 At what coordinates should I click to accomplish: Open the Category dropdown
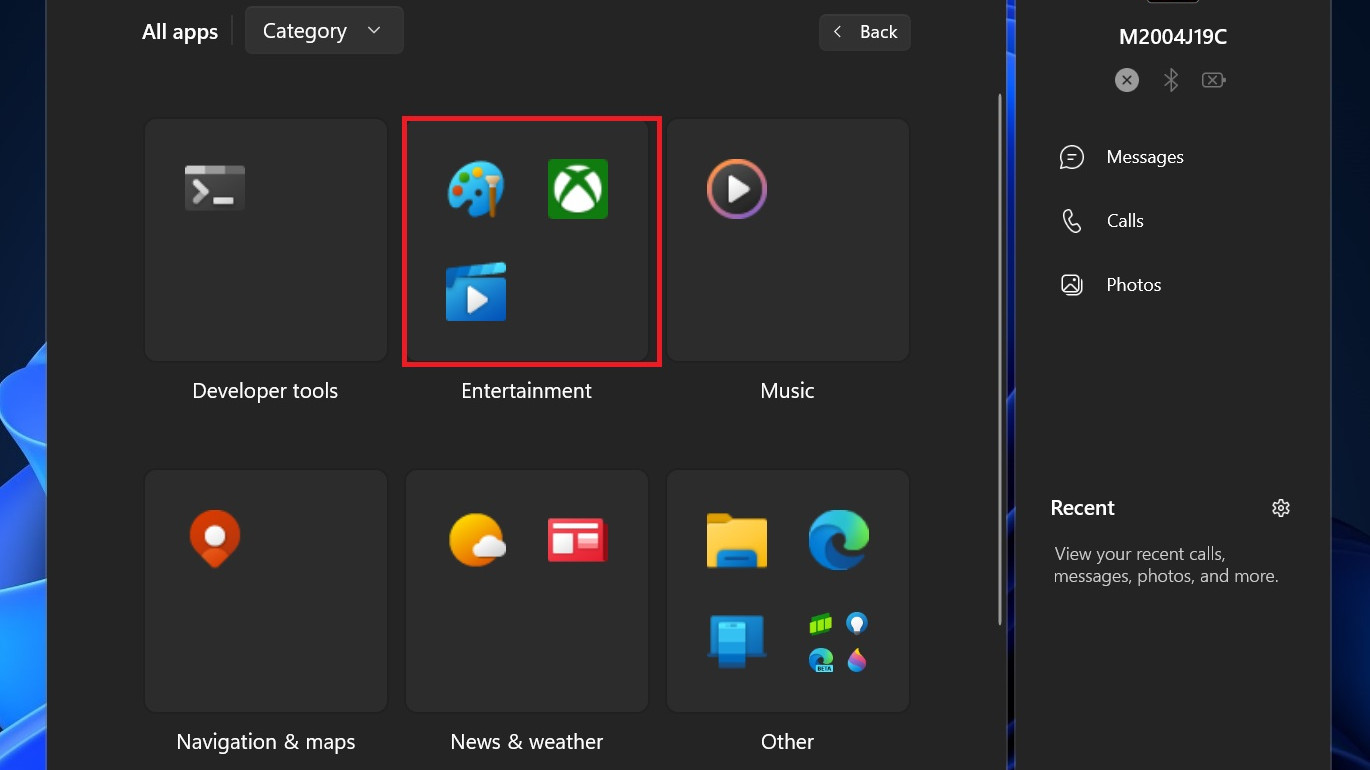tap(324, 31)
